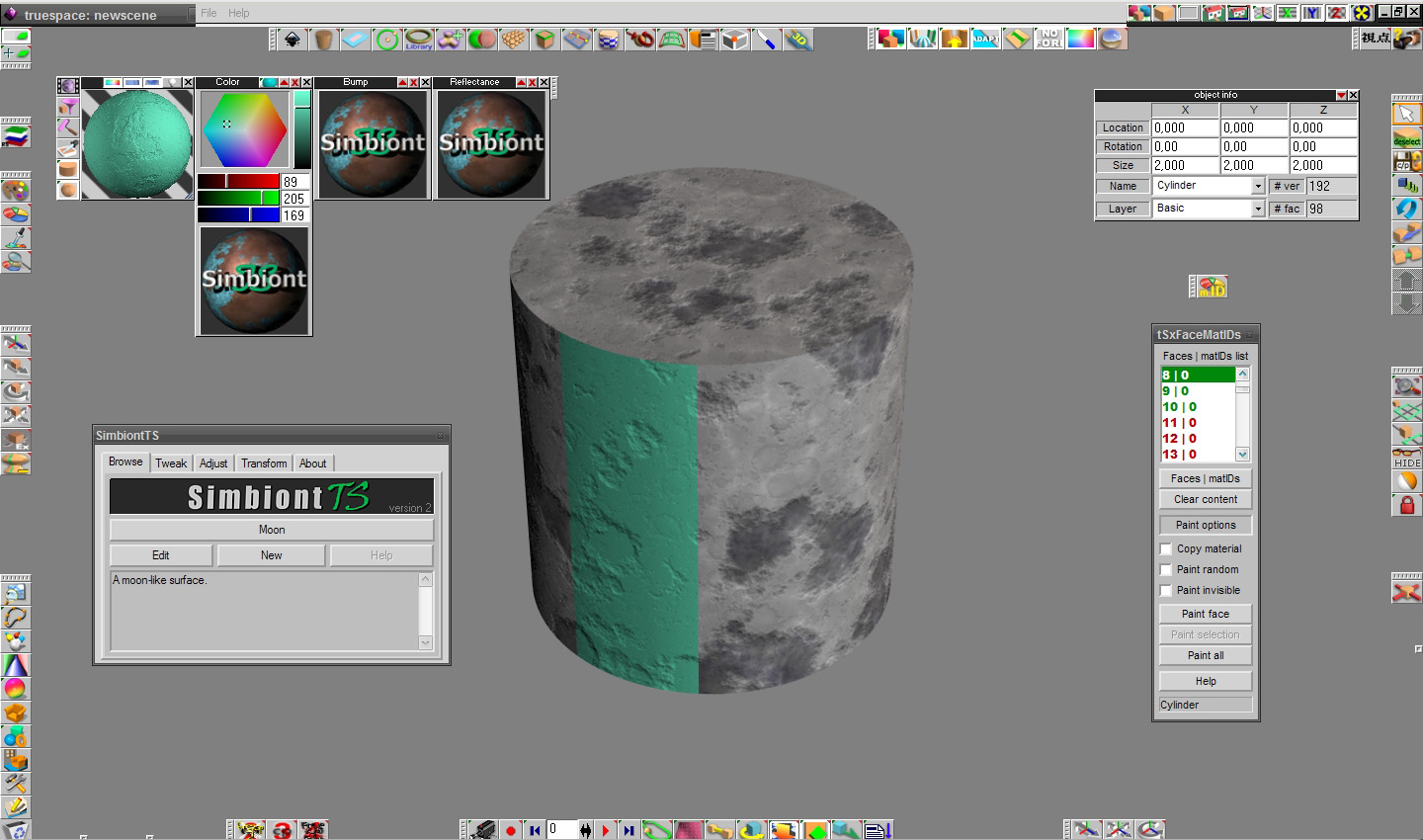
Task: Select face entry 8 | 0 in list
Action: pyautogui.click(x=1198, y=376)
